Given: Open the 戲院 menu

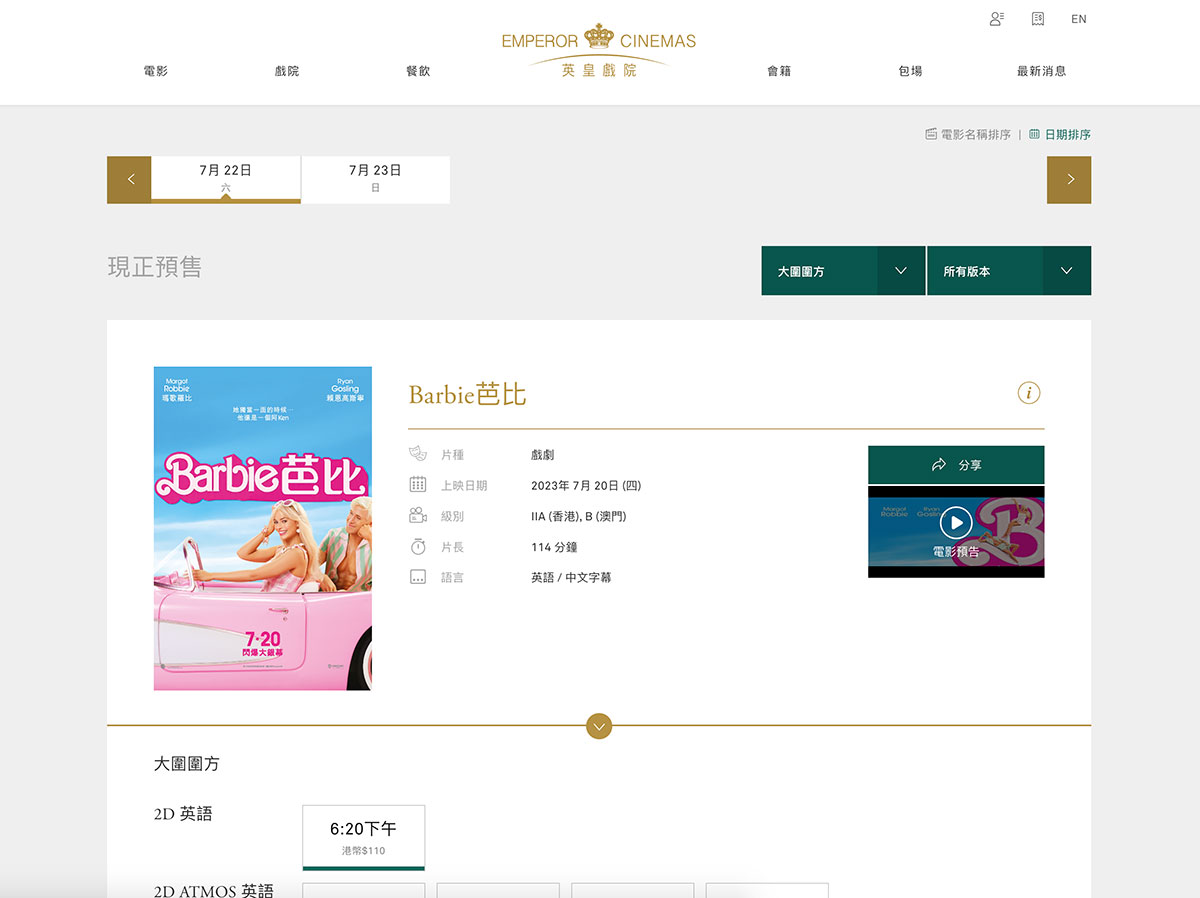Looking at the screenshot, I should [x=287, y=71].
